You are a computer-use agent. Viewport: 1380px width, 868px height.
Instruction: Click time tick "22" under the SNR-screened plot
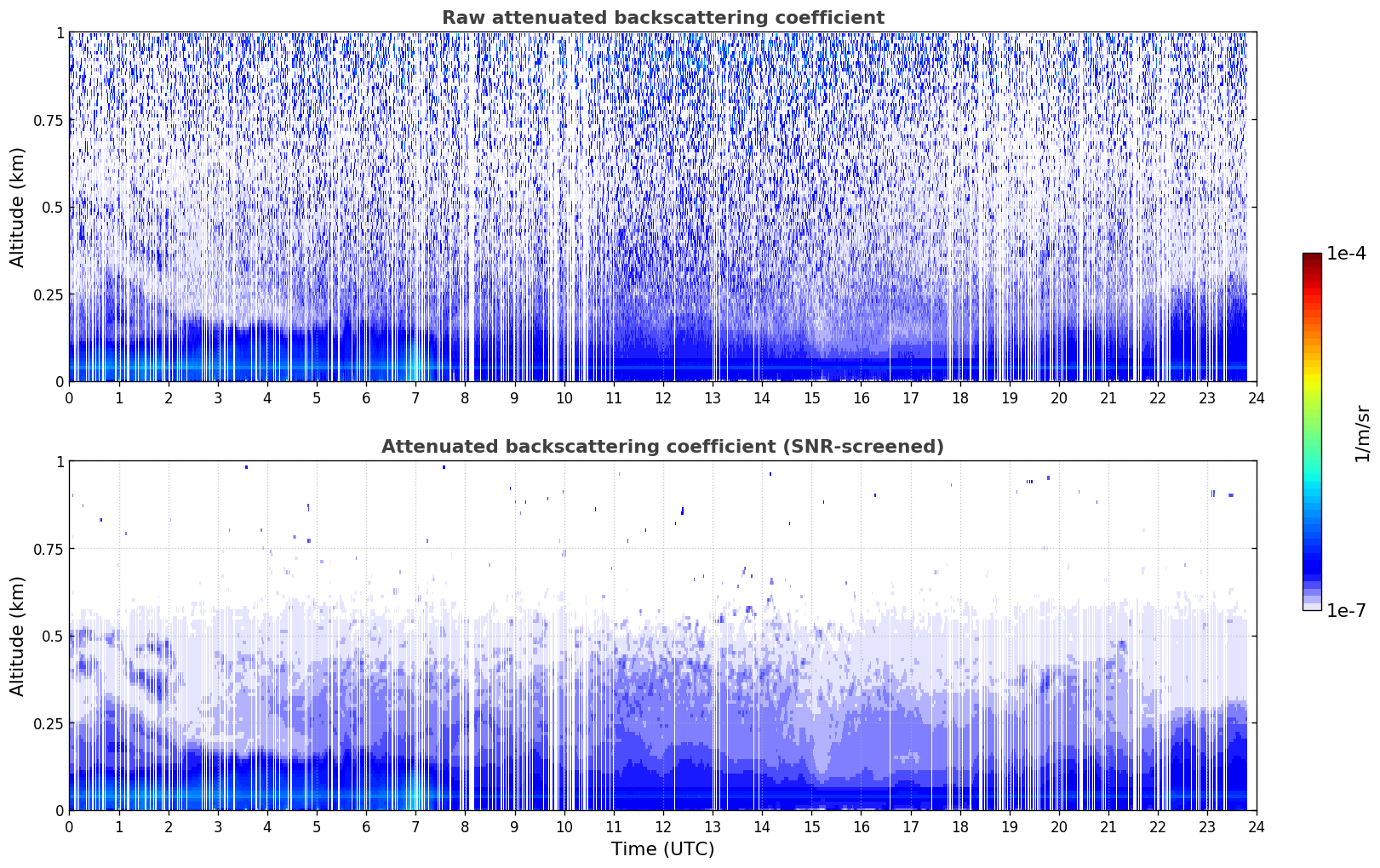pos(1158,826)
